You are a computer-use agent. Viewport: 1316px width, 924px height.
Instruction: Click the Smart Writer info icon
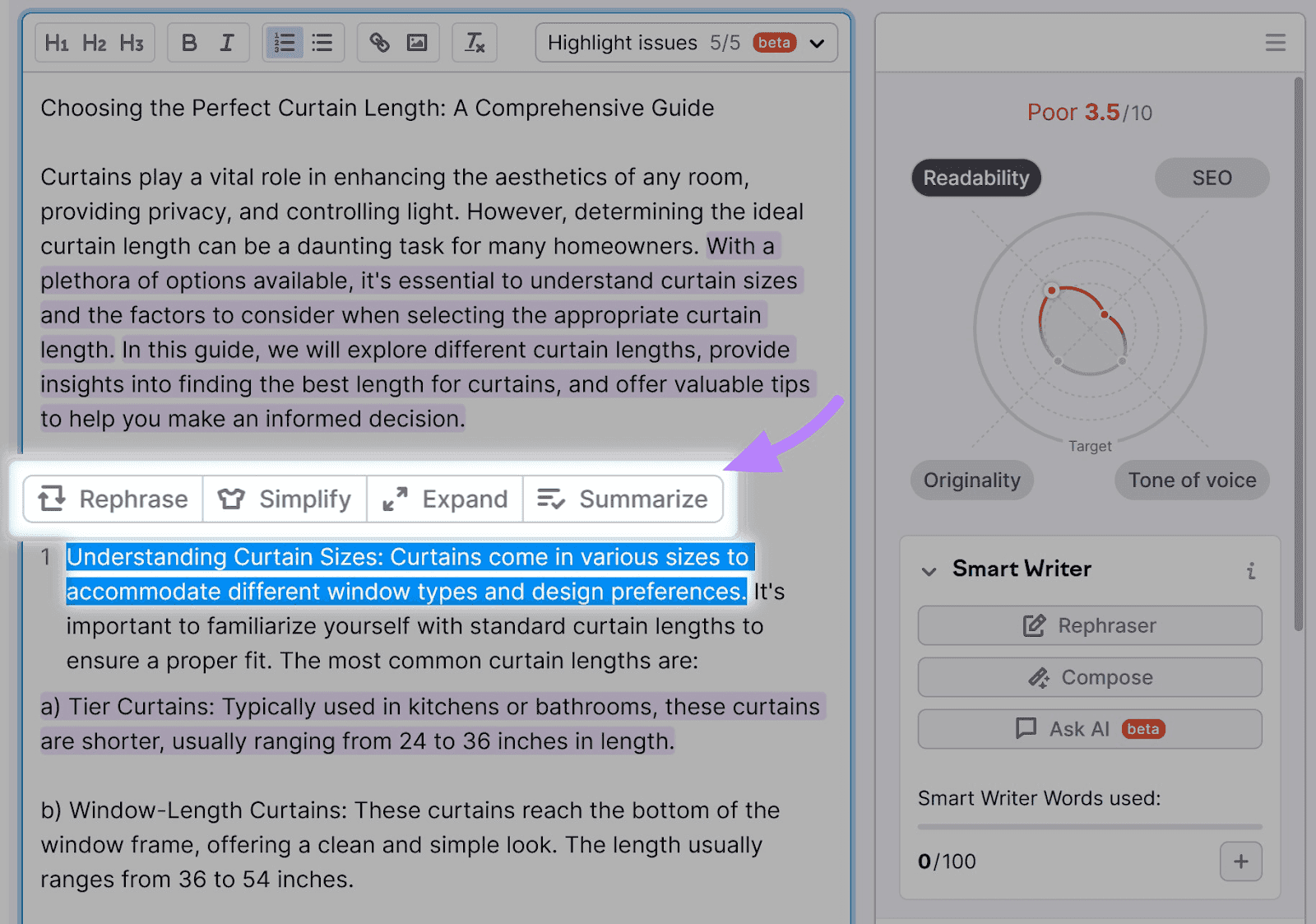tap(1250, 569)
